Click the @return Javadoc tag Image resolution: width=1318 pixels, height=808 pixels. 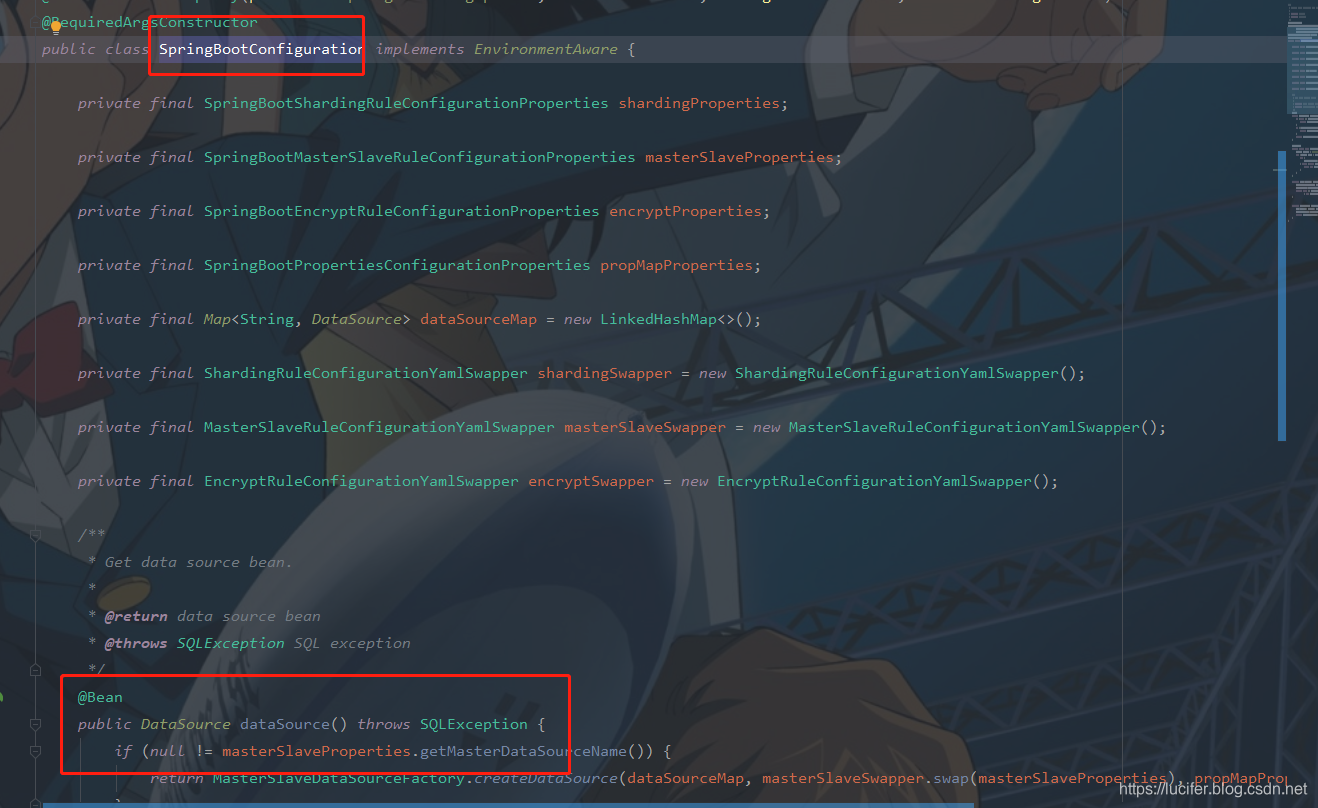[136, 616]
